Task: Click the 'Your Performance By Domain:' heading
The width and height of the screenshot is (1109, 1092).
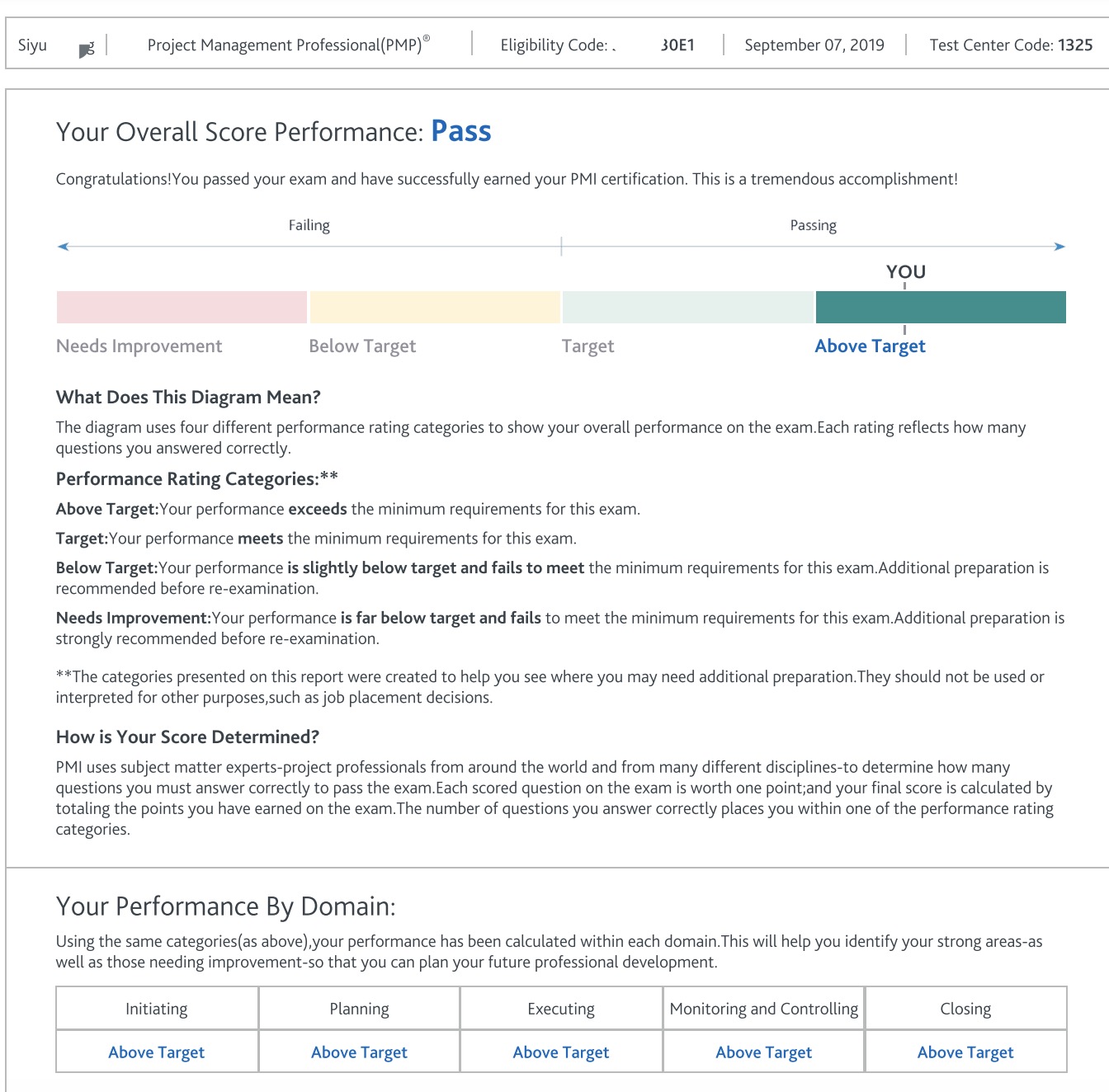Action: (226, 906)
